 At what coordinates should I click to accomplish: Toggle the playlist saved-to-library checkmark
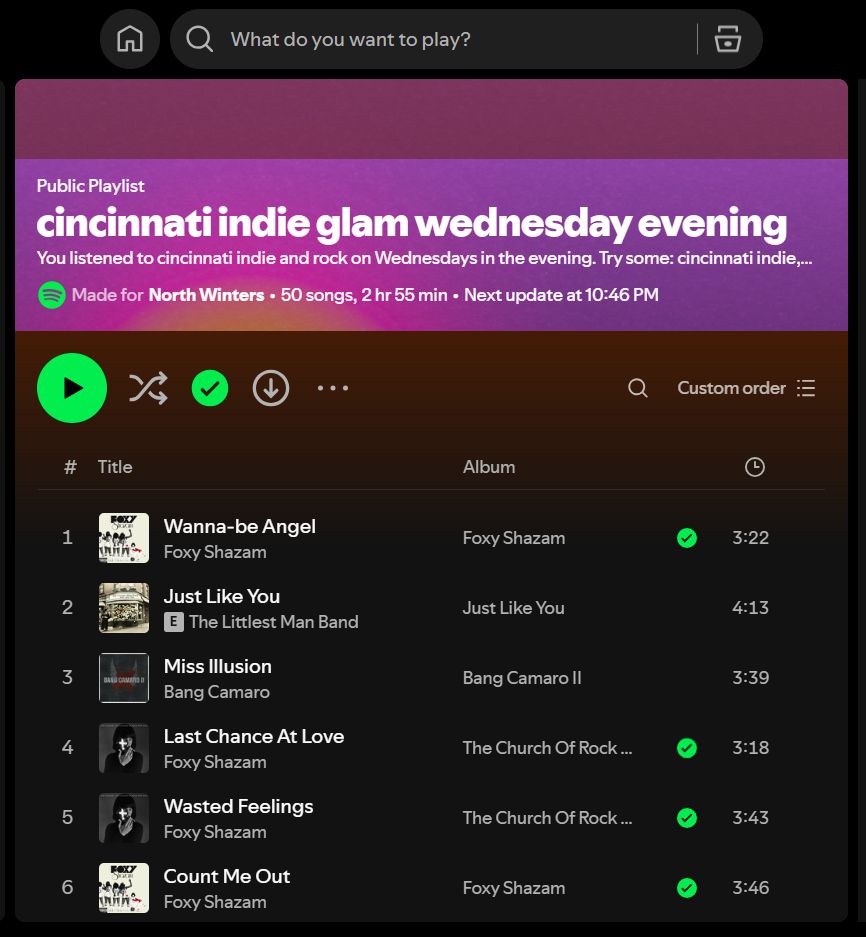pos(210,388)
